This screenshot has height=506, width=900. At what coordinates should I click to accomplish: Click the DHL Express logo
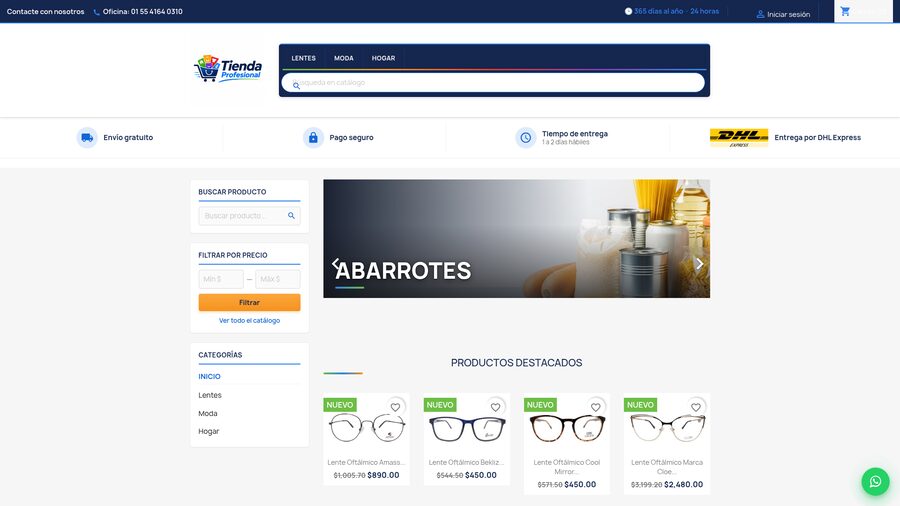coord(739,138)
